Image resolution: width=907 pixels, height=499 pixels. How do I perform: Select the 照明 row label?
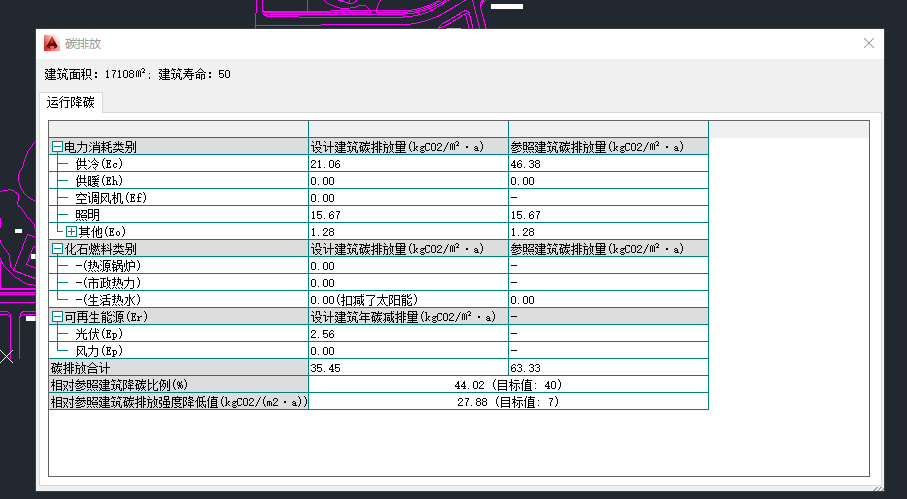(x=87, y=215)
